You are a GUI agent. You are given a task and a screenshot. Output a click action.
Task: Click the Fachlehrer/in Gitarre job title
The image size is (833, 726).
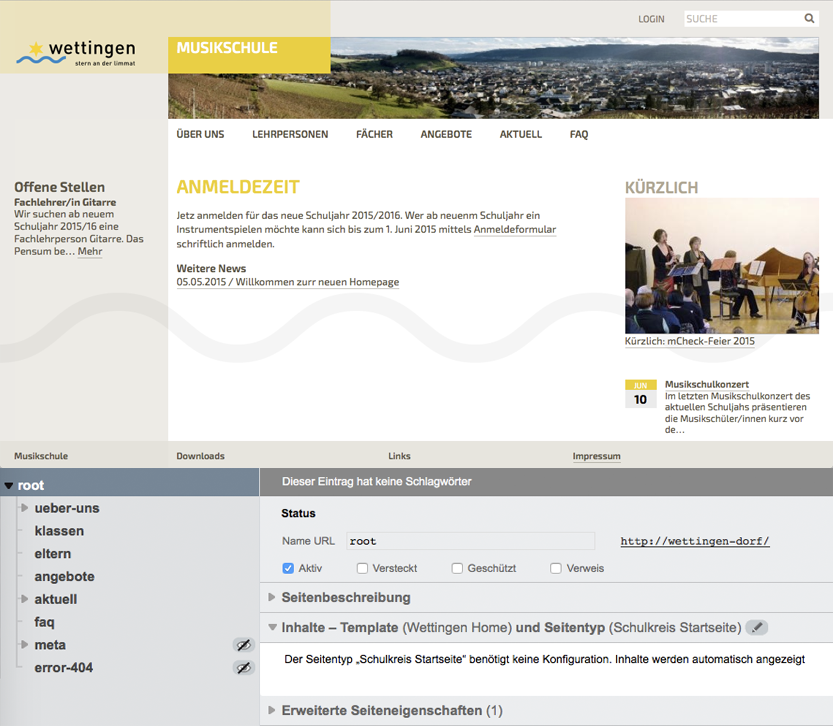point(65,202)
